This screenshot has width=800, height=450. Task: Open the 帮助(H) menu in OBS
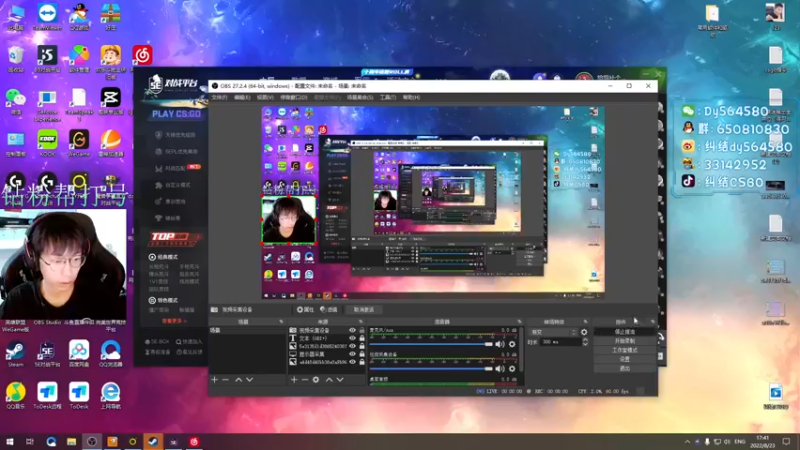pyautogui.click(x=411, y=97)
